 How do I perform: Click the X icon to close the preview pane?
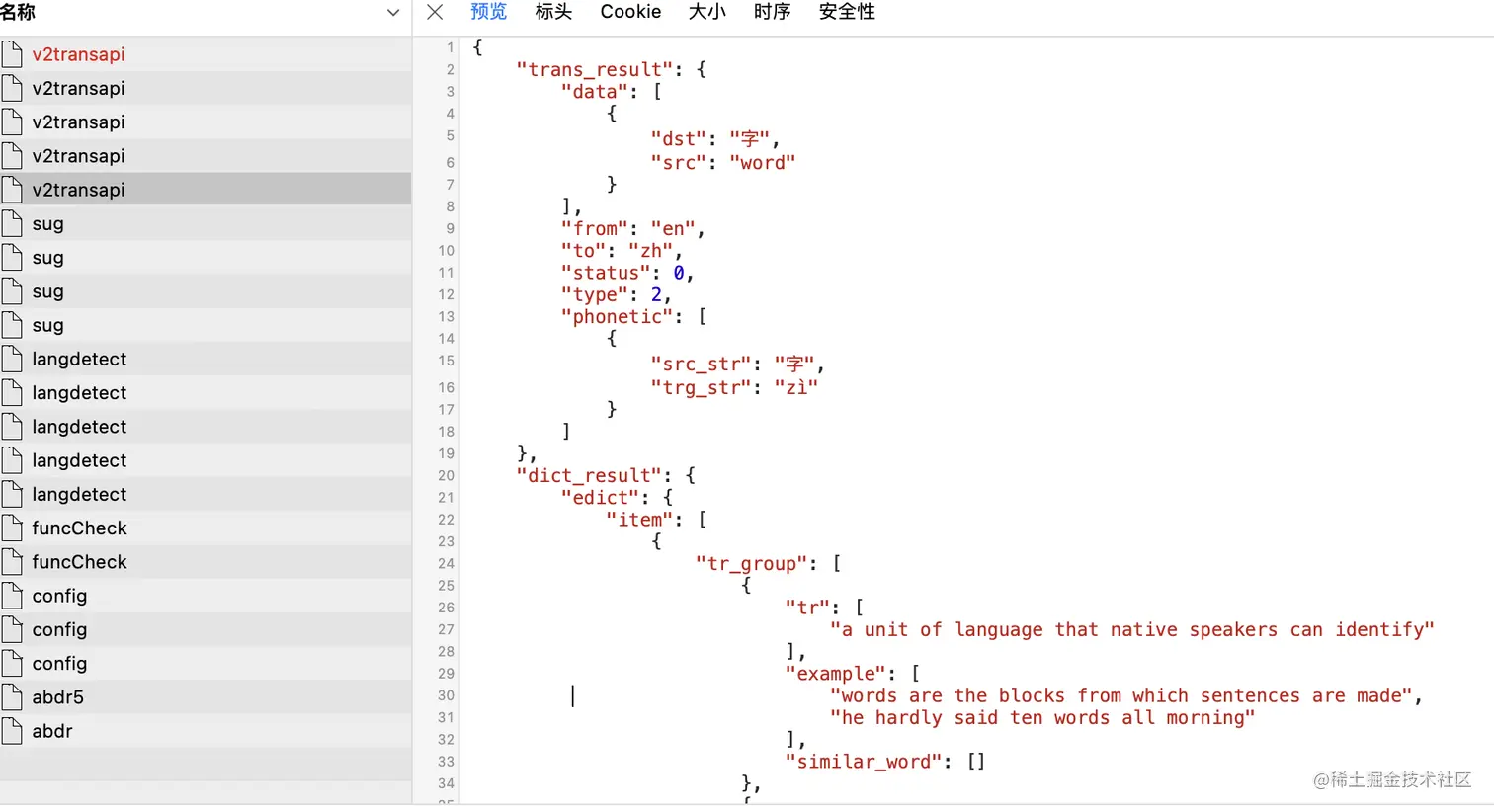point(434,12)
